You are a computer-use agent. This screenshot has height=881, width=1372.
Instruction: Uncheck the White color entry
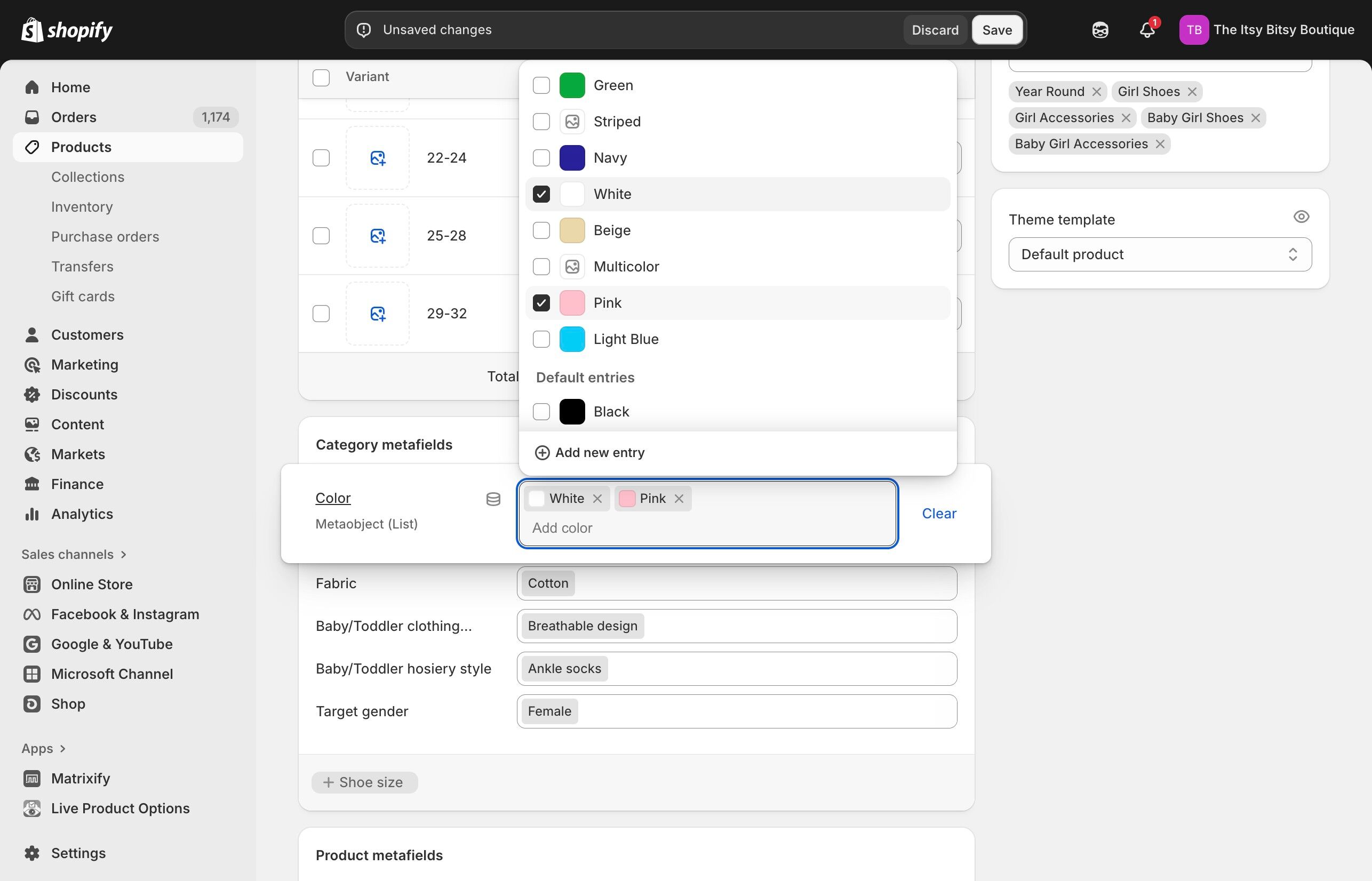click(x=541, y=194)
